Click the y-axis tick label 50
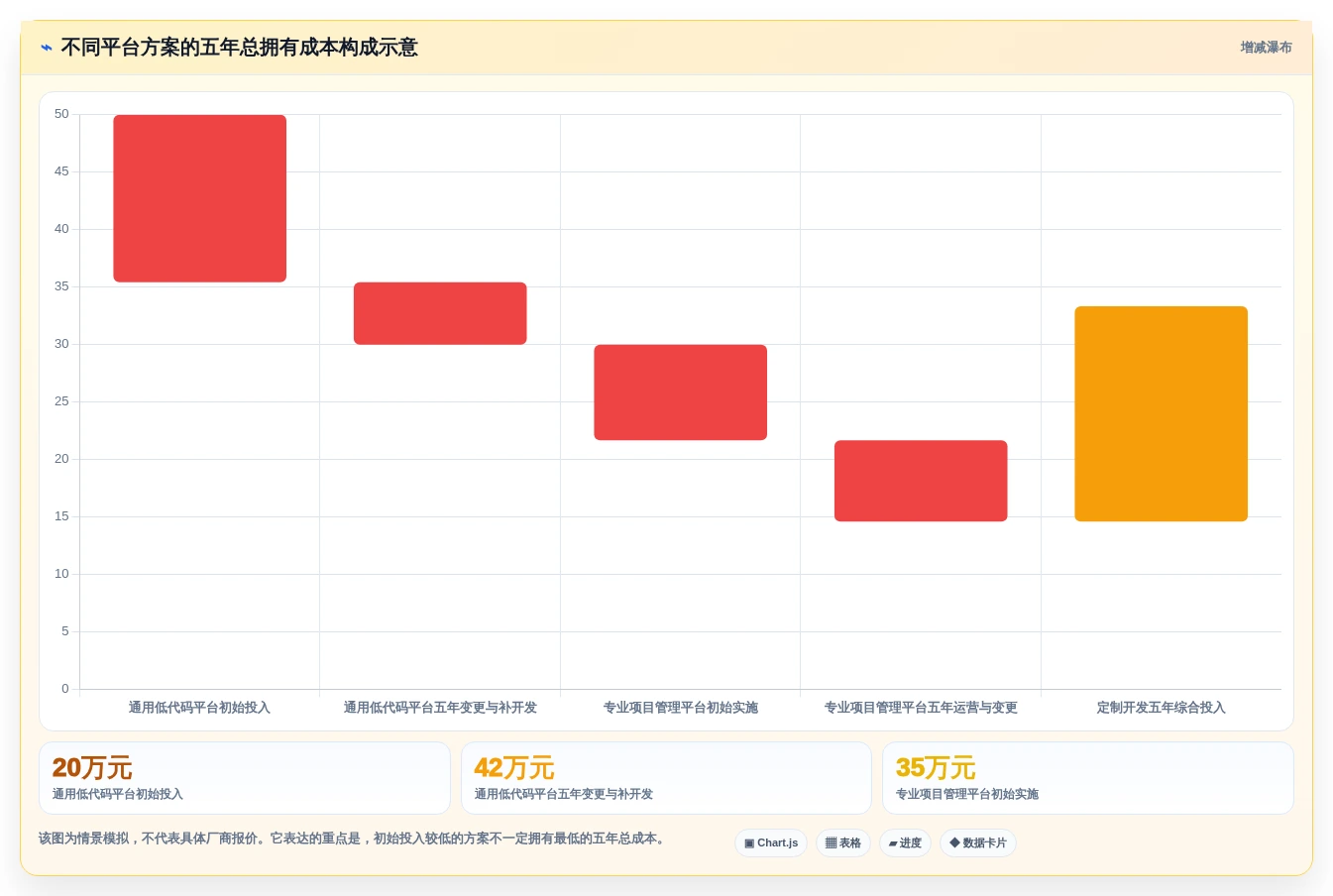1333x896 pixels. 61,114
